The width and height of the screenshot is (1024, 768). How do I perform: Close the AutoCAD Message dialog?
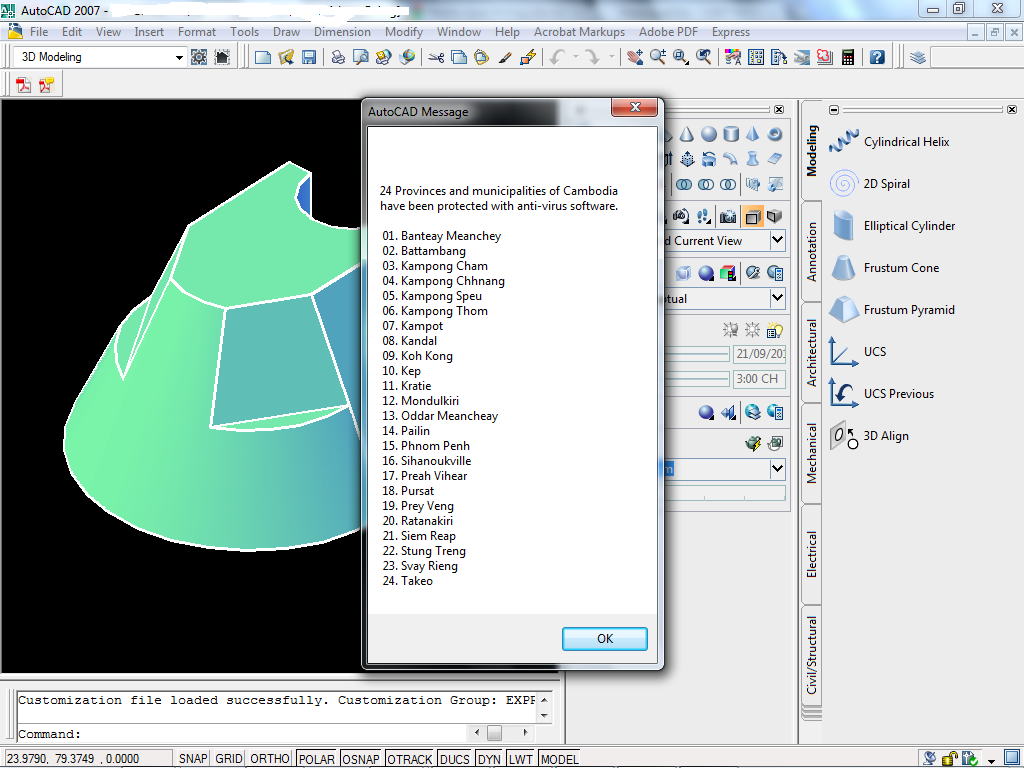tap(634, 107)
